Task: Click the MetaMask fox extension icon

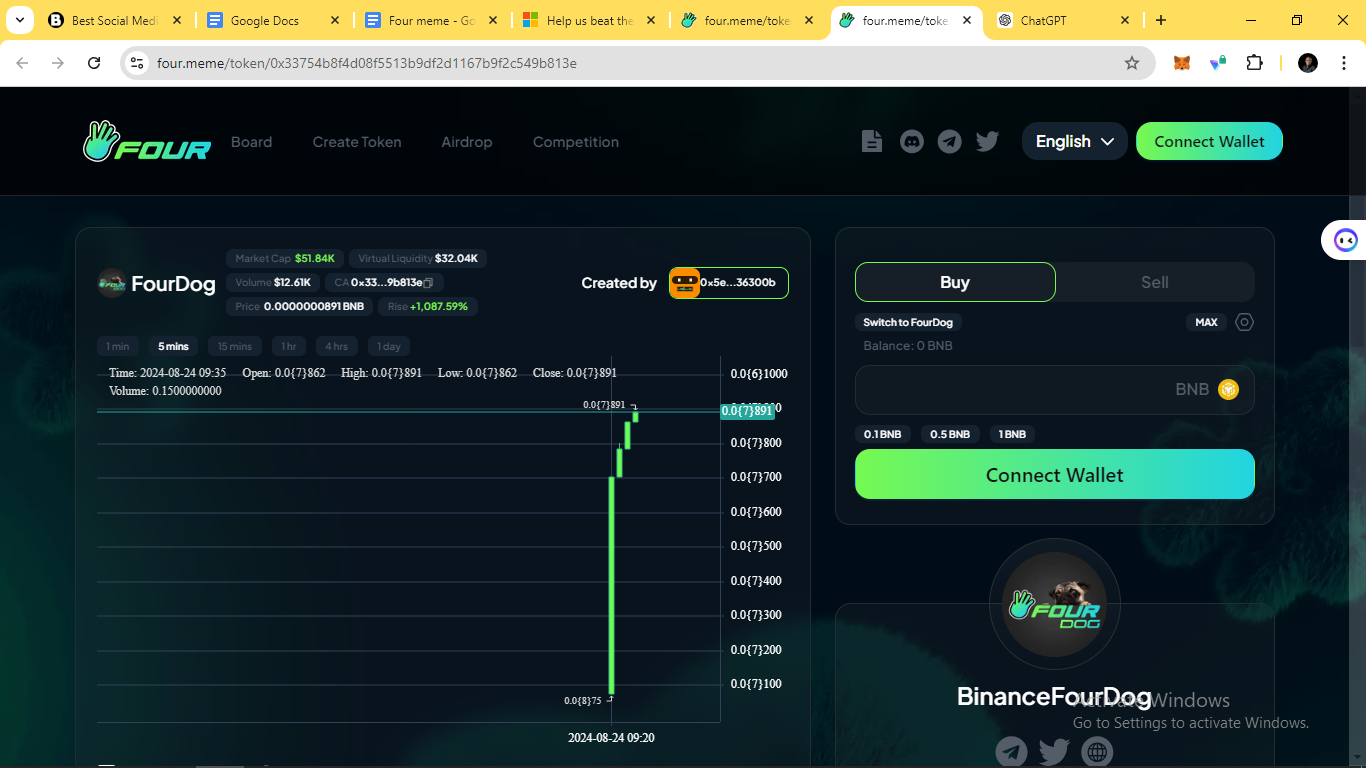Action: (x=1182, y=63)
